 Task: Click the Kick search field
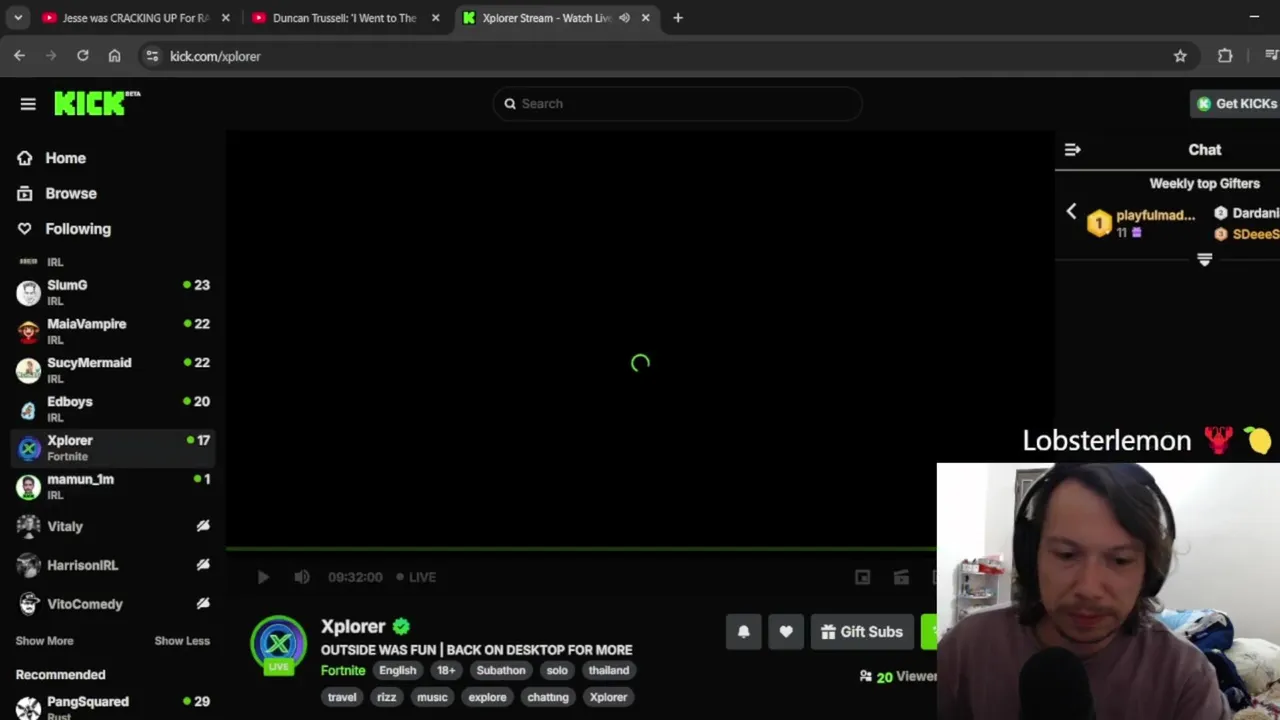point(677,103)
